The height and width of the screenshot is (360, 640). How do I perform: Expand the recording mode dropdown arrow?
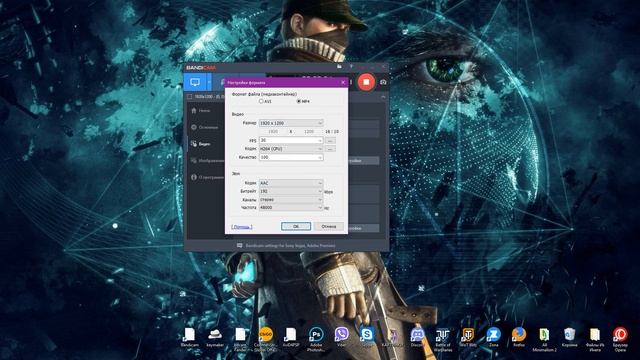click(209, 82)
